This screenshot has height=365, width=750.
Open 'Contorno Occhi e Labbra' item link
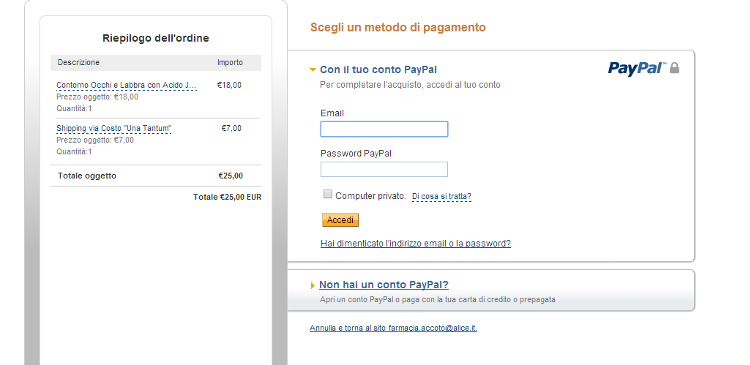coord(127,86)
